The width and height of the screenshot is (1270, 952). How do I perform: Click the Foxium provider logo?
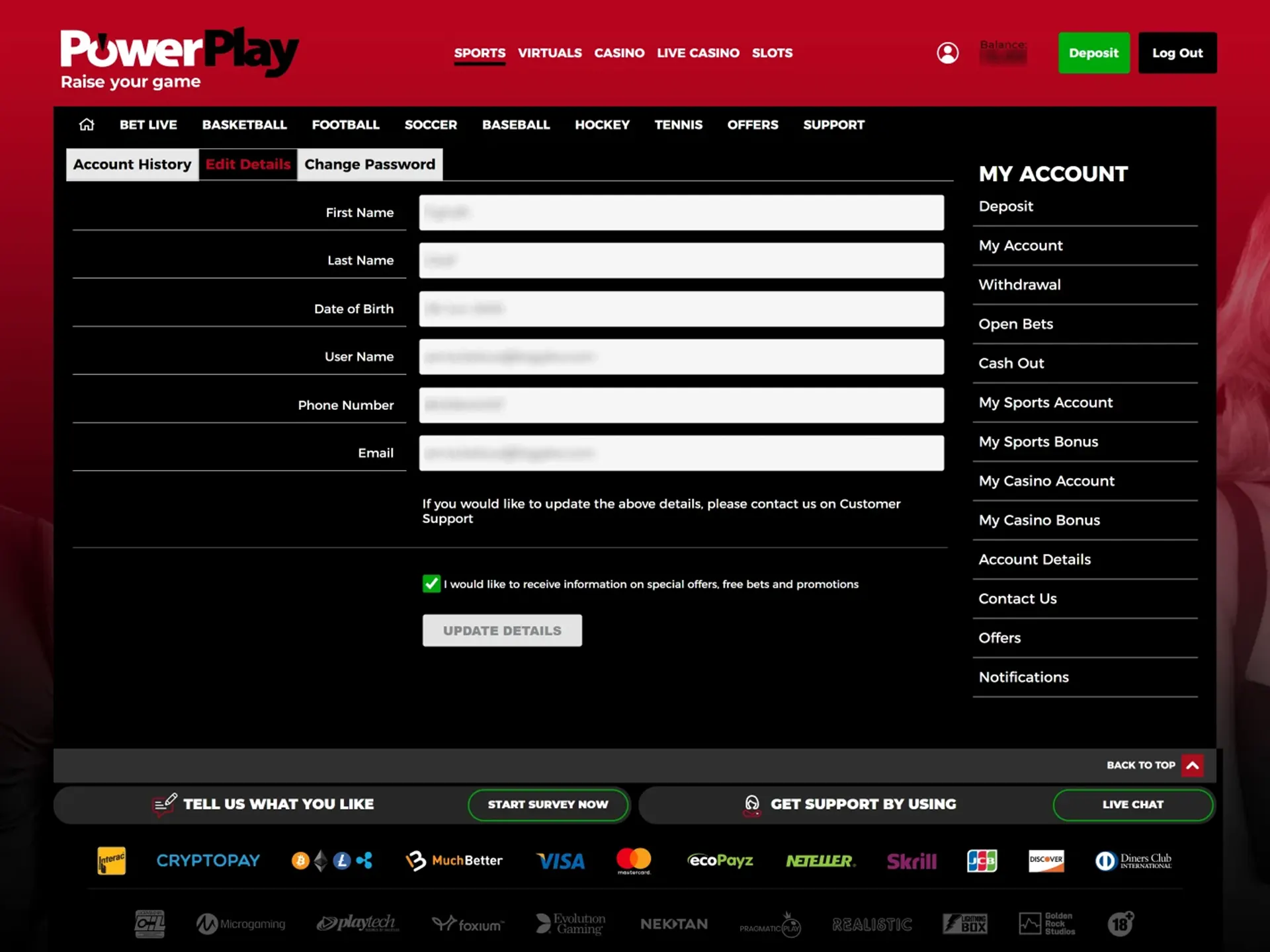click(467, 924)
